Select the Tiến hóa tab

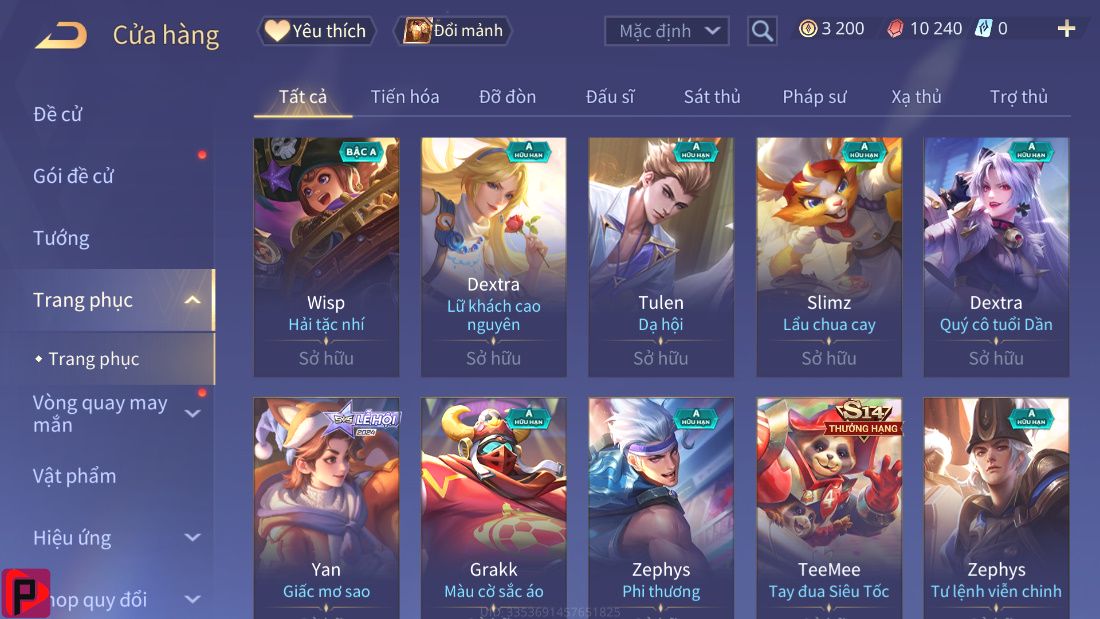(405, 97)
